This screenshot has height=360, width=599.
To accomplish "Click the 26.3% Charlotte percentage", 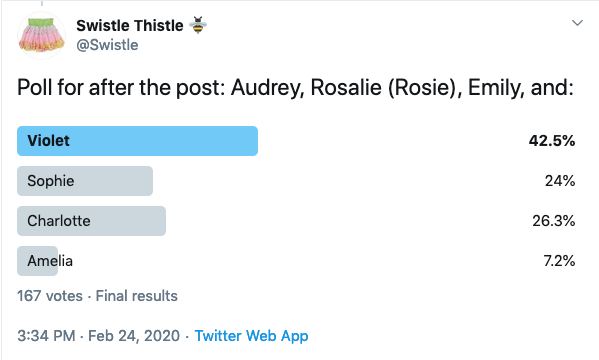I will (x=554, y=221).
